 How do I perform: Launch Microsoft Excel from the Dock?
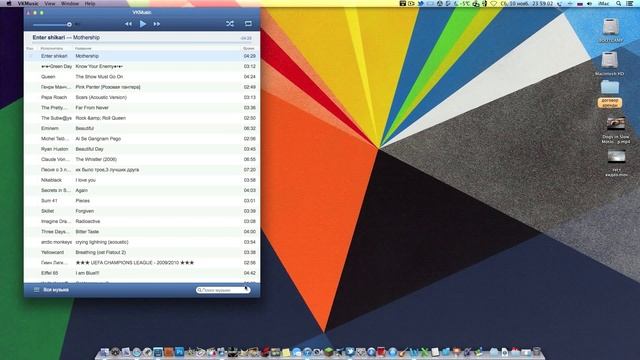424,352
